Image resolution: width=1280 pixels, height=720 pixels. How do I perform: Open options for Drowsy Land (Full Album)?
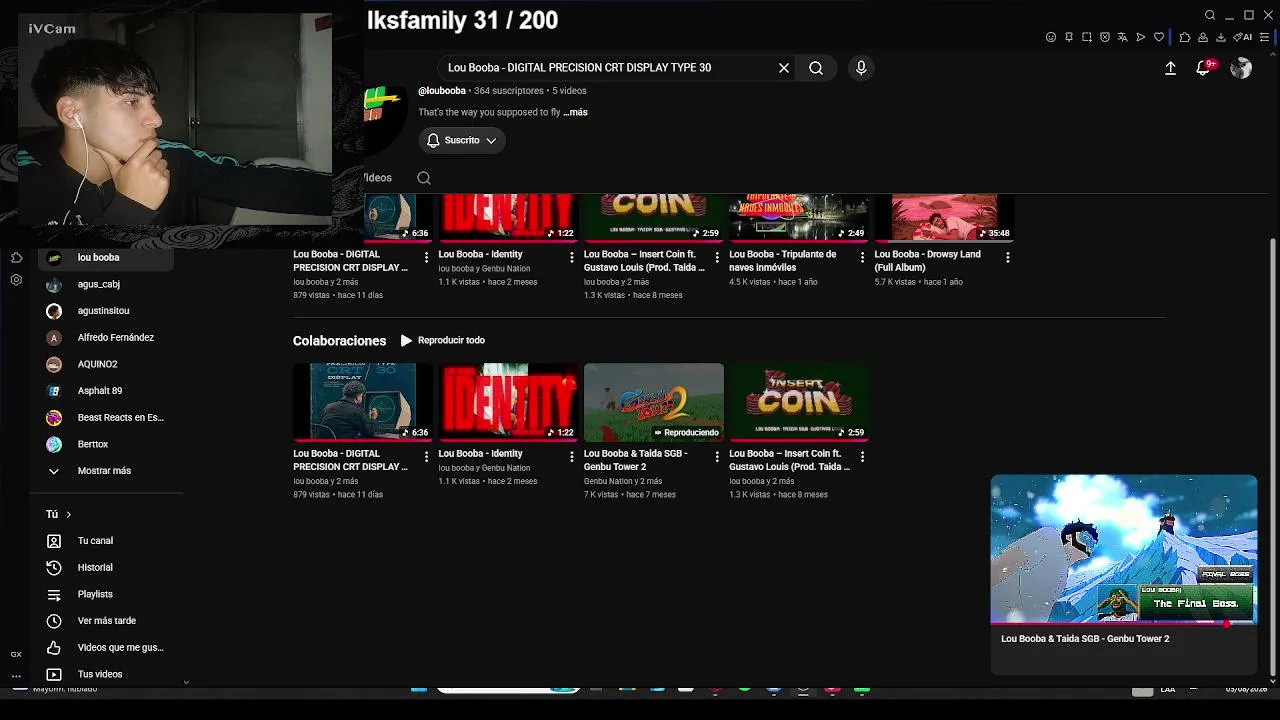click(1007, 257)
